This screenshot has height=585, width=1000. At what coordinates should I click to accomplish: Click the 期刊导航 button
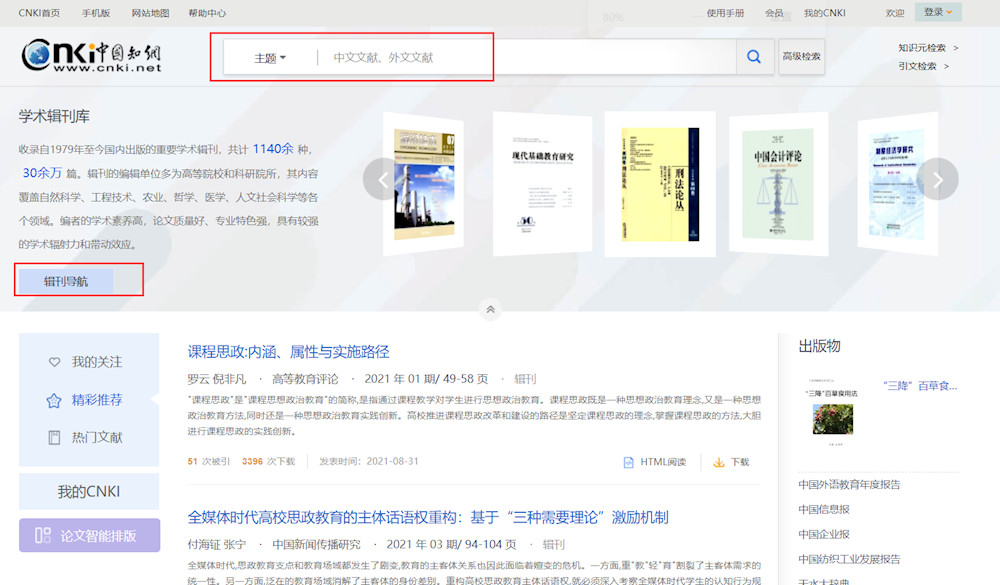pyautogui.click(x=66, y=281)
